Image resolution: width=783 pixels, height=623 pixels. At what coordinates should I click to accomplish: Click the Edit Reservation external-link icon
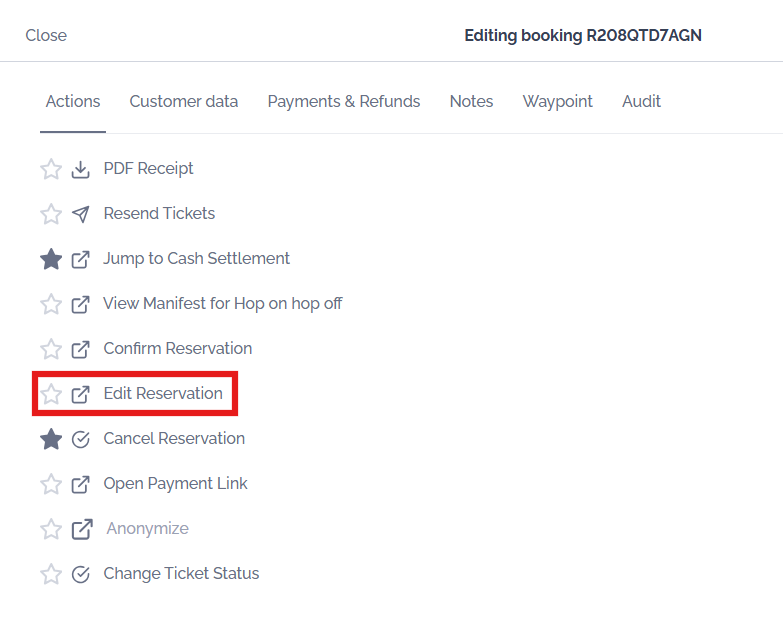pos(80,394)
